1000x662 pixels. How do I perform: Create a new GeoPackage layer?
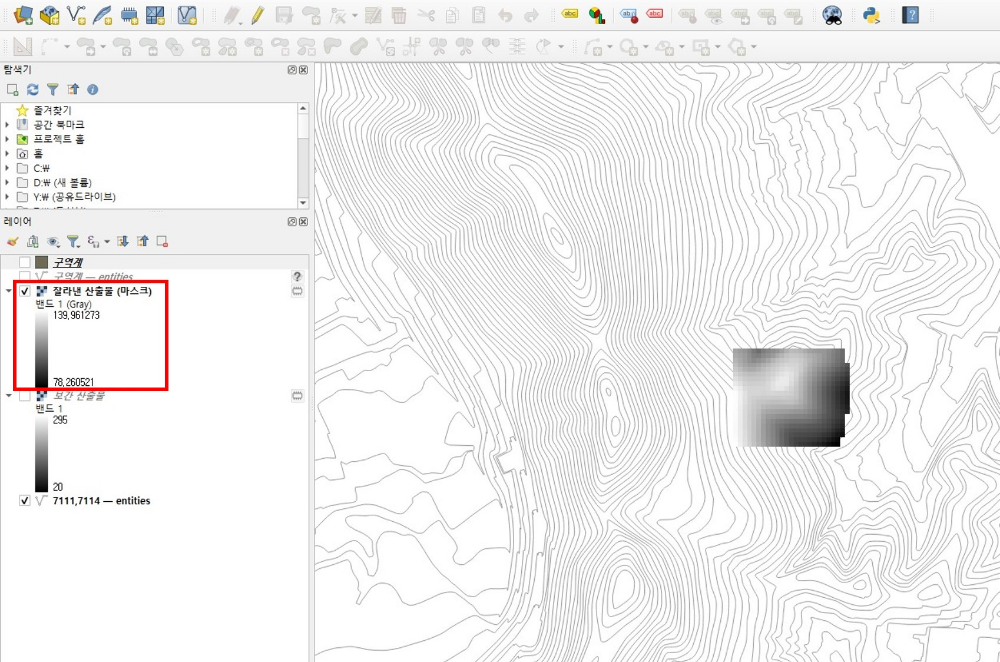pyautogui.click(x=49, y=15)
